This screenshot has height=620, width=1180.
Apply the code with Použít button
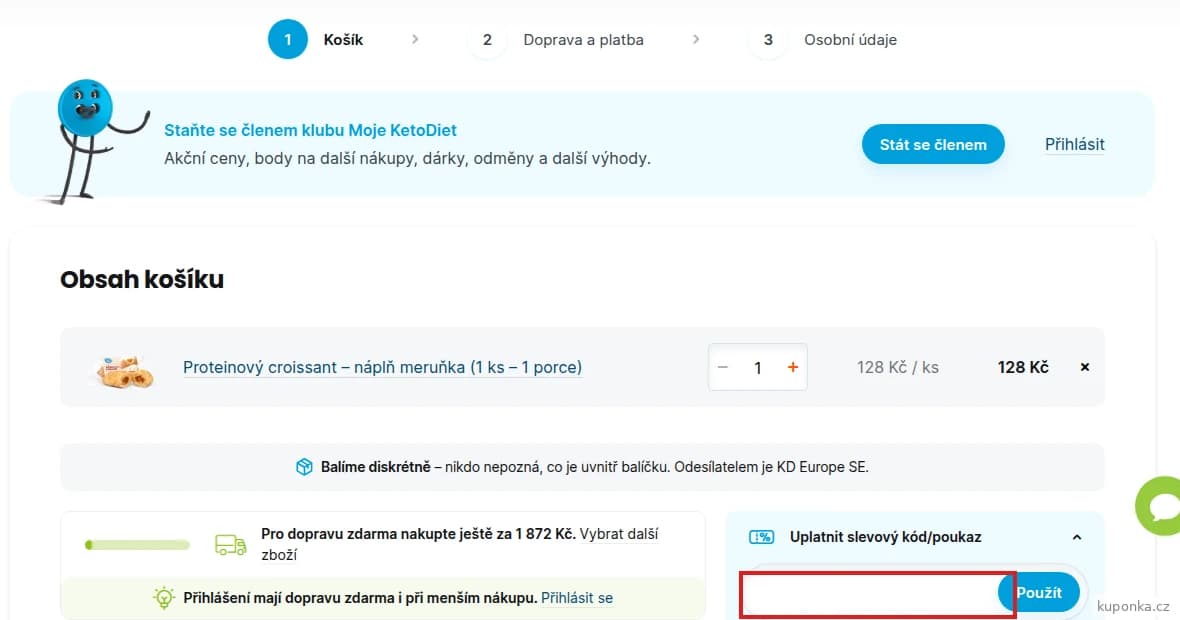[1039, 593]
